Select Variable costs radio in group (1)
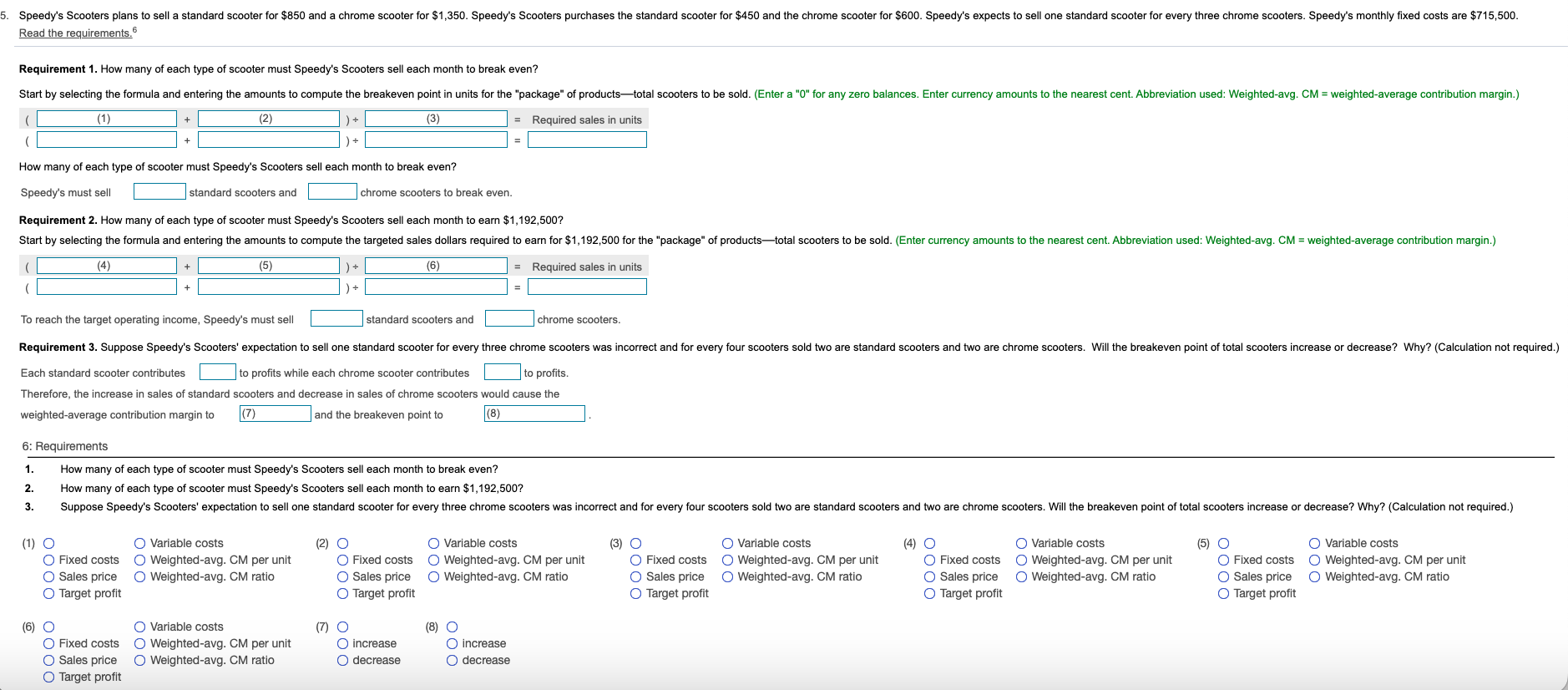The image size is (1568, 690). pyautogui.click(x=140, y=544)
